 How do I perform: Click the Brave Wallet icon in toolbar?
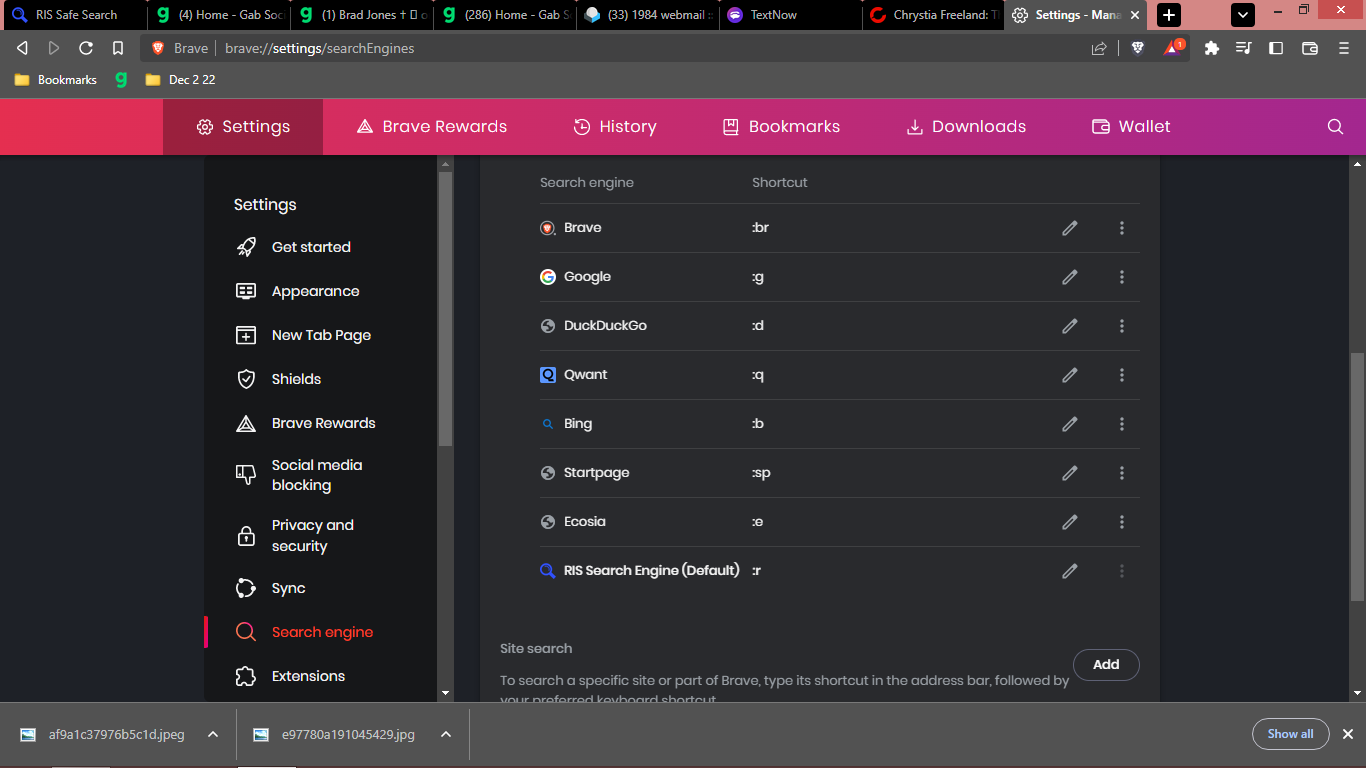[x=1310, y=48]
